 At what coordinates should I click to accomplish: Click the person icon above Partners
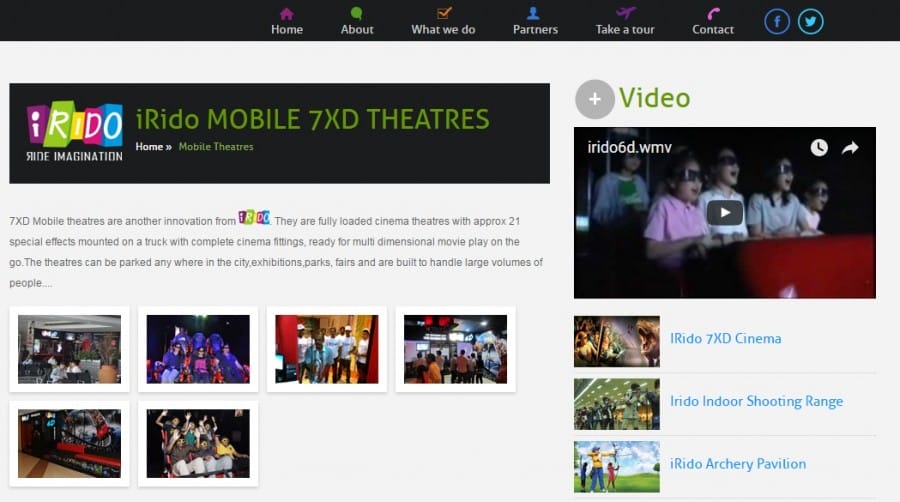tap(534, 13)
